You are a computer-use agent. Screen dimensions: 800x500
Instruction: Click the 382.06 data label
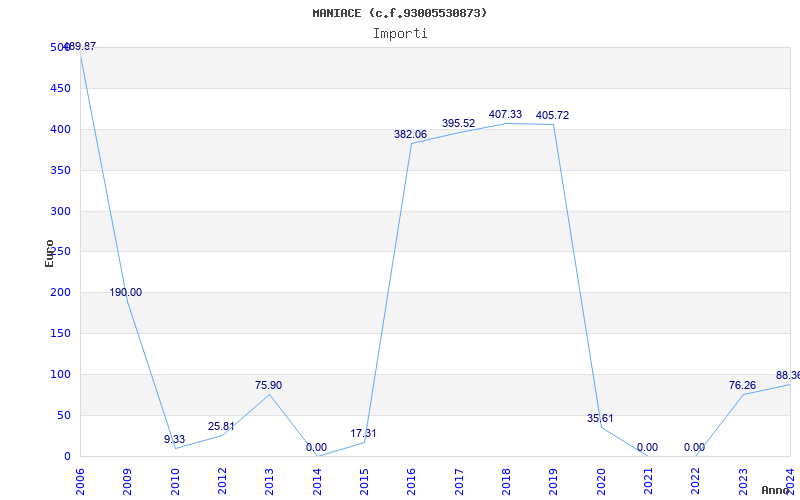tap(410, 134)
